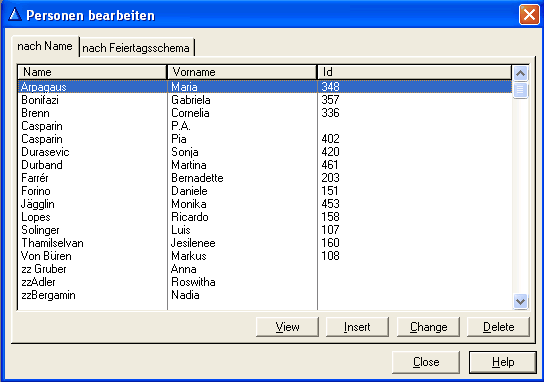Viewport: 544px width, 382px height.
Task: Click the Id value 420
Action: pos(330,152)
